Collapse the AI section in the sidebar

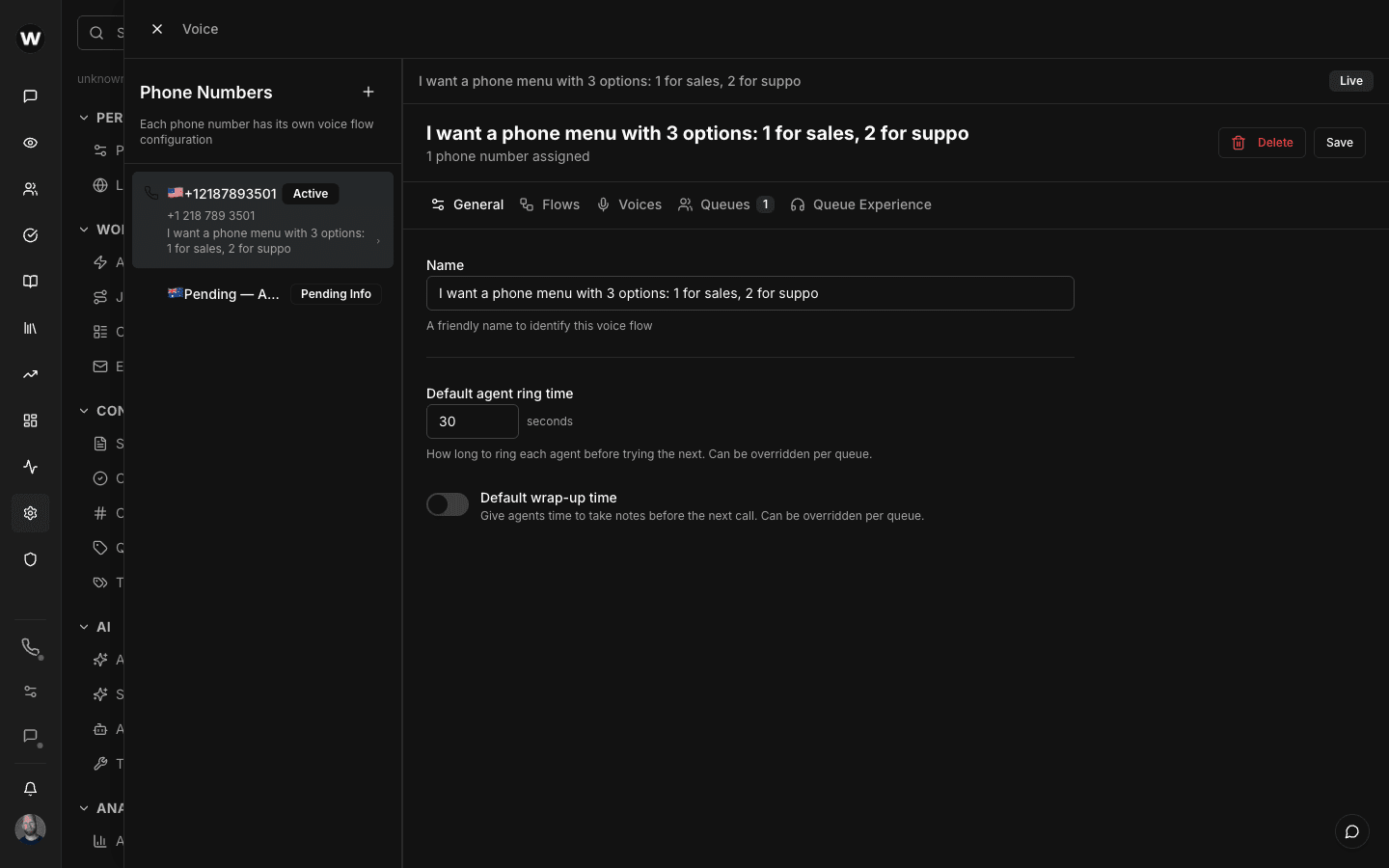pyautogui.click(x=84, y=626)
